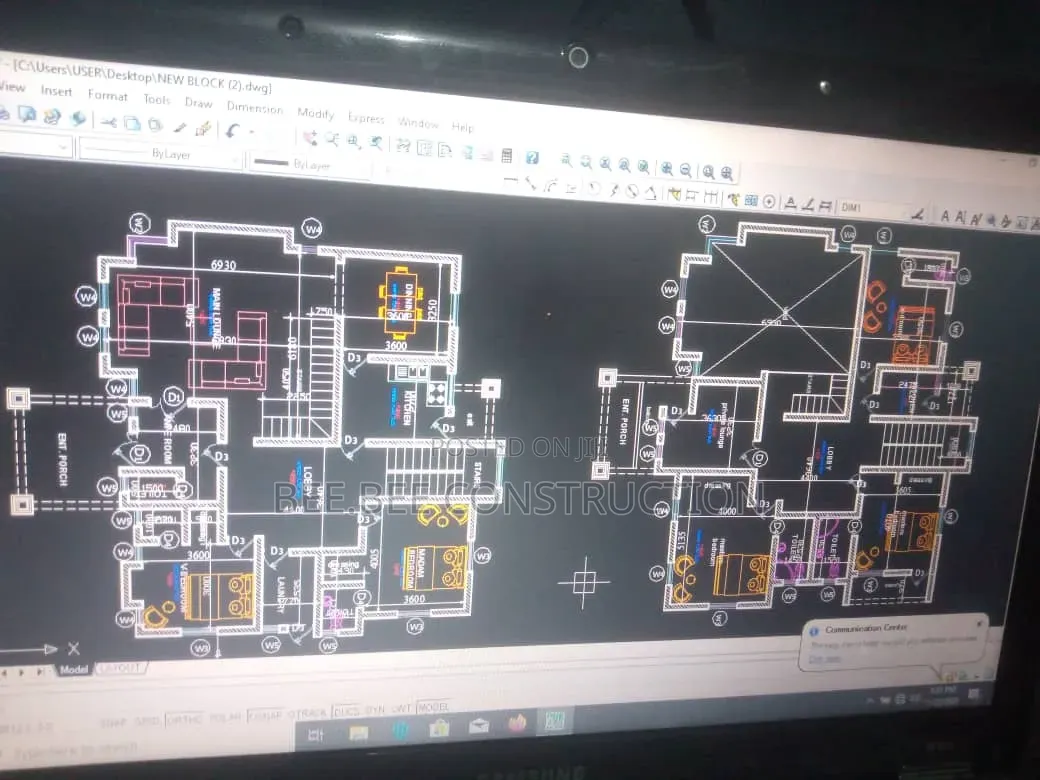Click the Zoom Extents icon at toolbar end
The image size is (1040, 780).
pyautogui.click(x=727, y=173)
